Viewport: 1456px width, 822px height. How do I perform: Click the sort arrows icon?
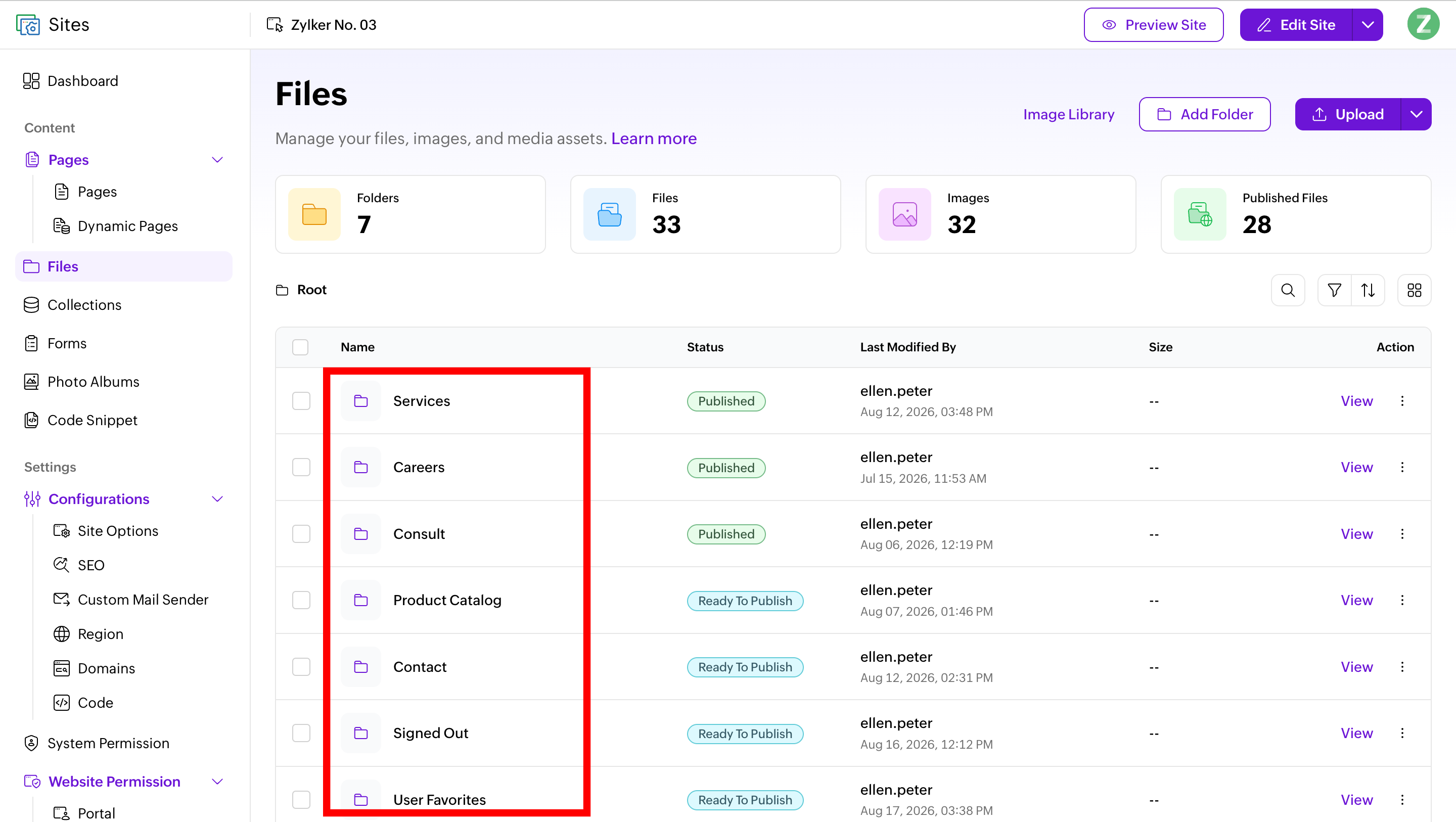click(x=1368, y=290)
